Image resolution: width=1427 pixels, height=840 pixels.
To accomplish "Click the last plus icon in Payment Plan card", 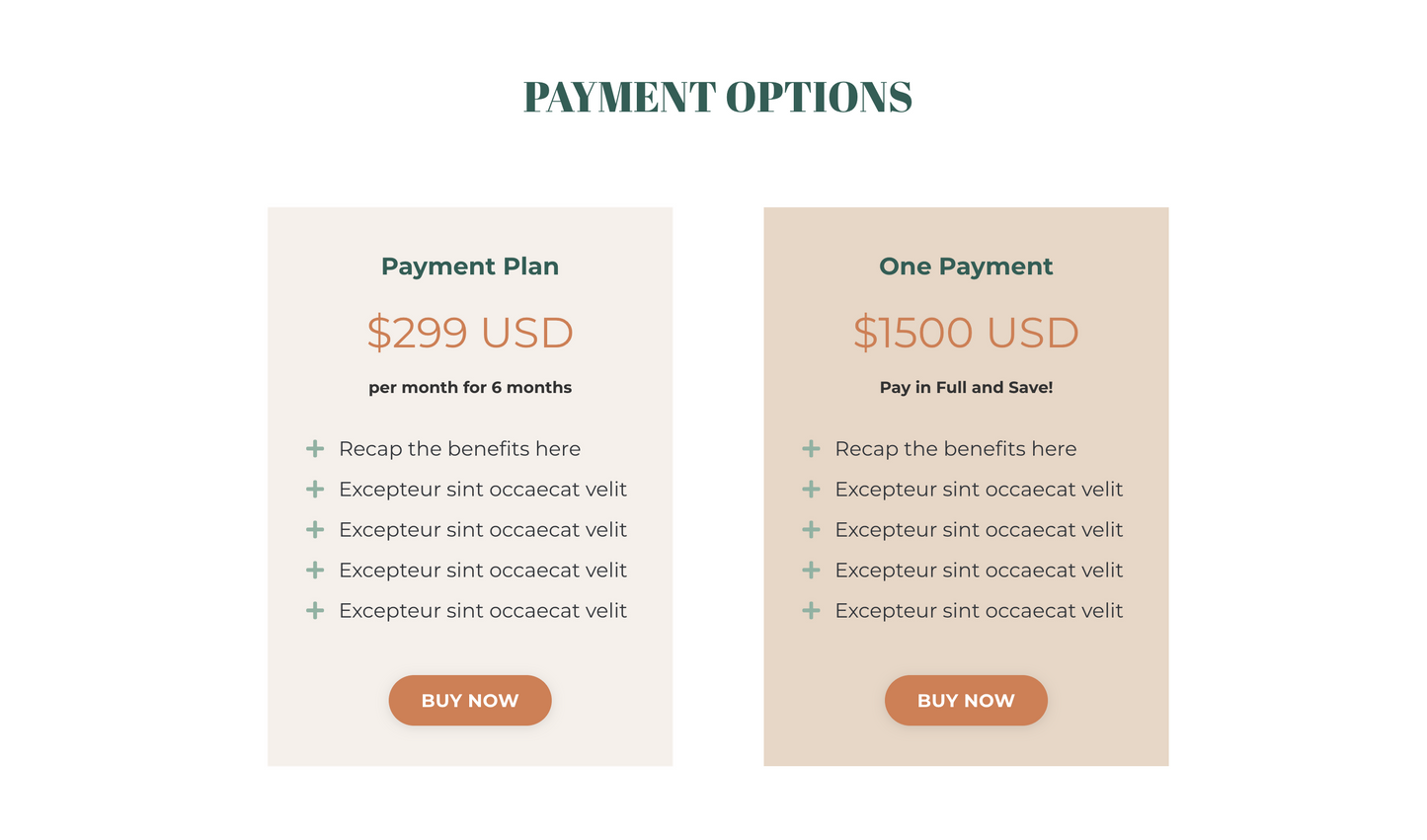I will [315, 611].
